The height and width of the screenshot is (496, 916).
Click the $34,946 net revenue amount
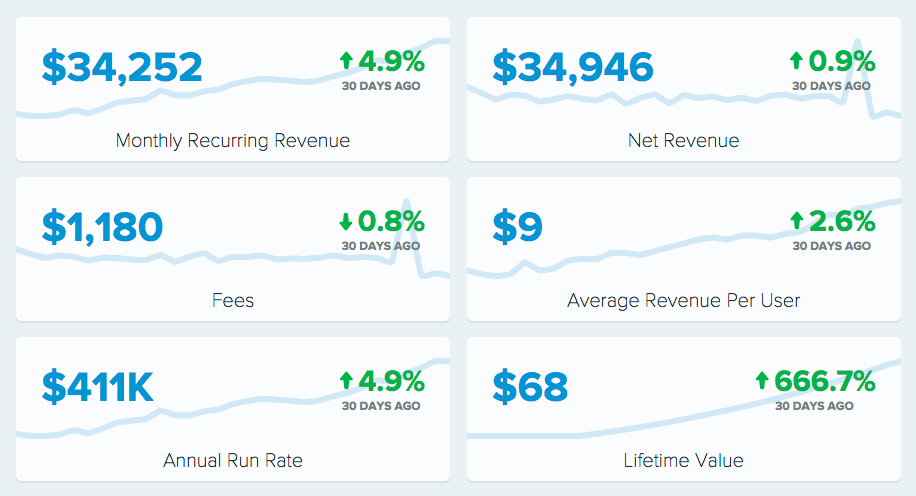click(x=573, y=68)
